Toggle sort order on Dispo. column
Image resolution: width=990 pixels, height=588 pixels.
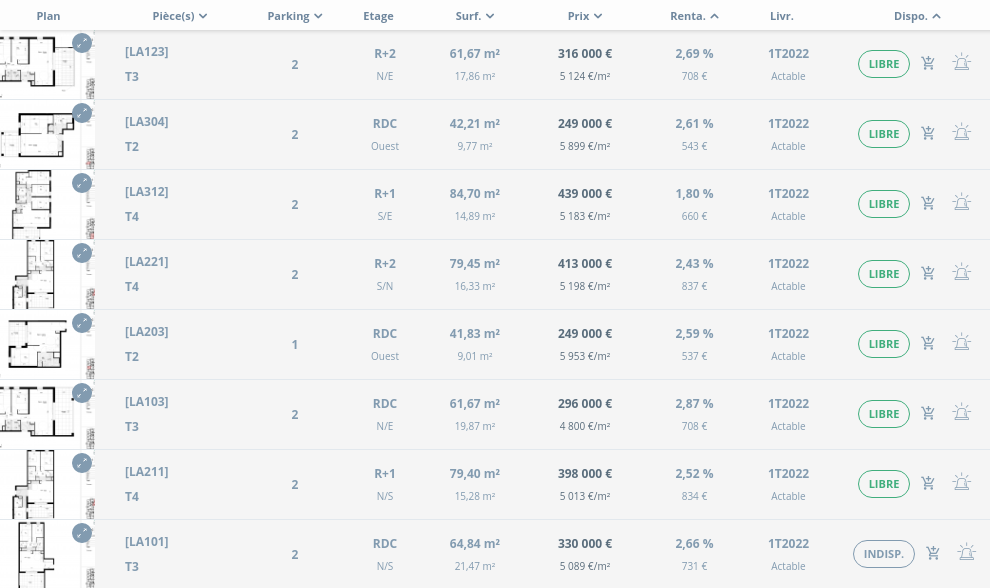917,16
